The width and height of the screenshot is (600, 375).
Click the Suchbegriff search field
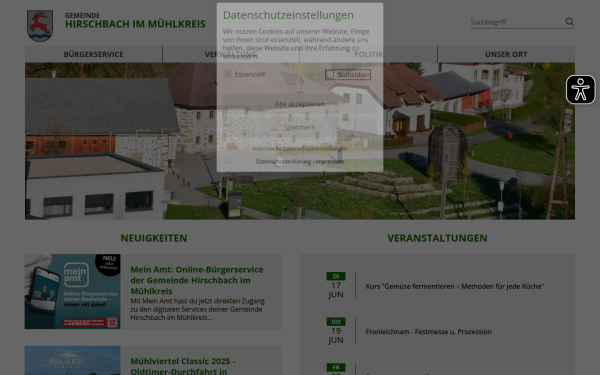(x=517, y=22)
